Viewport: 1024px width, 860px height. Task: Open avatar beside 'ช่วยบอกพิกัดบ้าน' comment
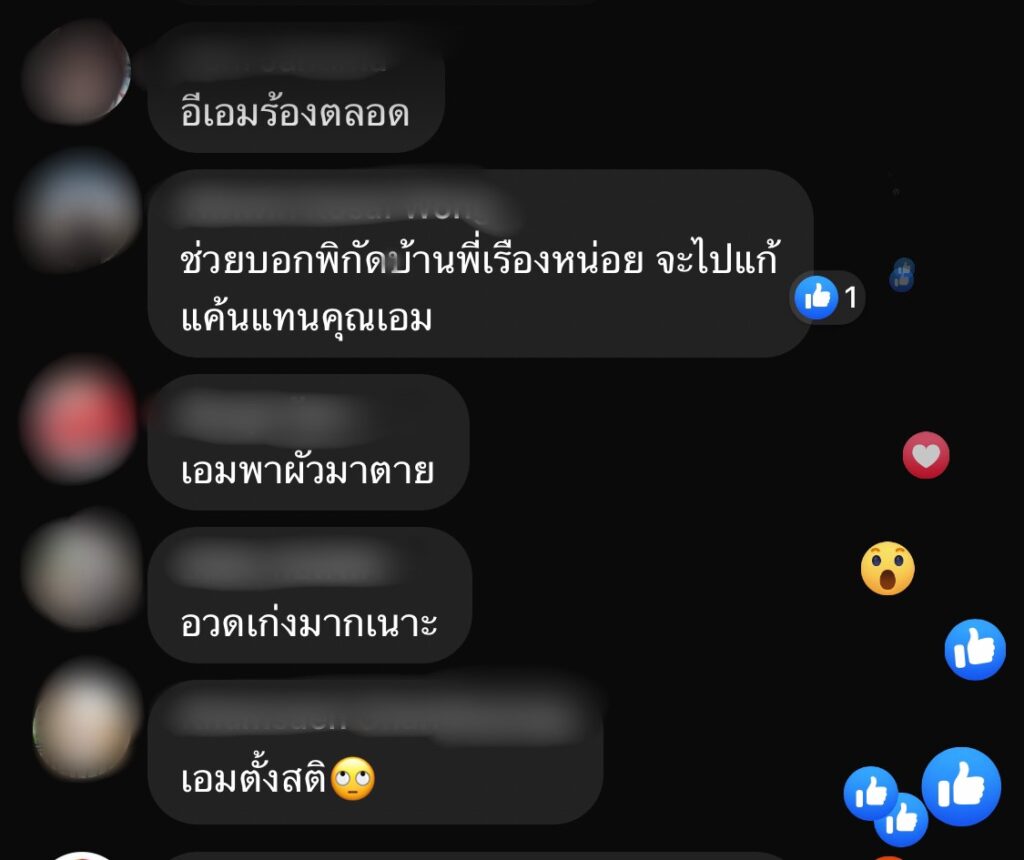80,210
